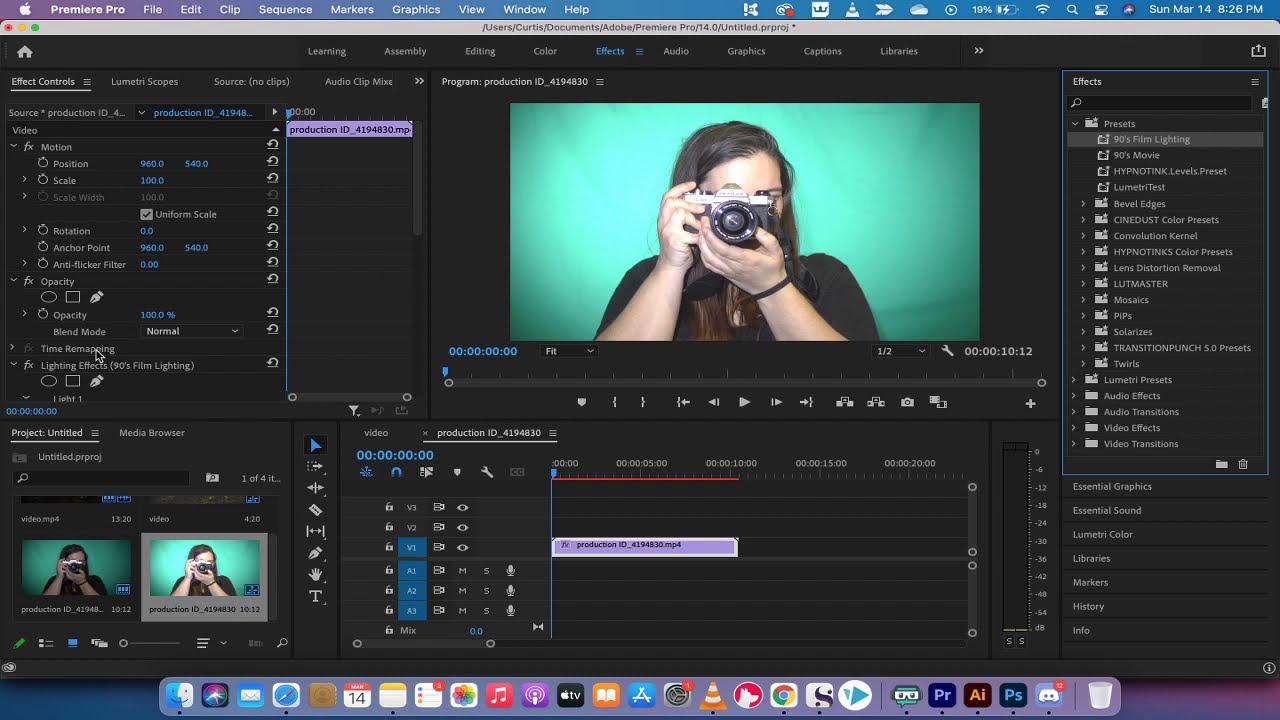
Task: Toggle lock on track V1
Action: coord(389,548)
